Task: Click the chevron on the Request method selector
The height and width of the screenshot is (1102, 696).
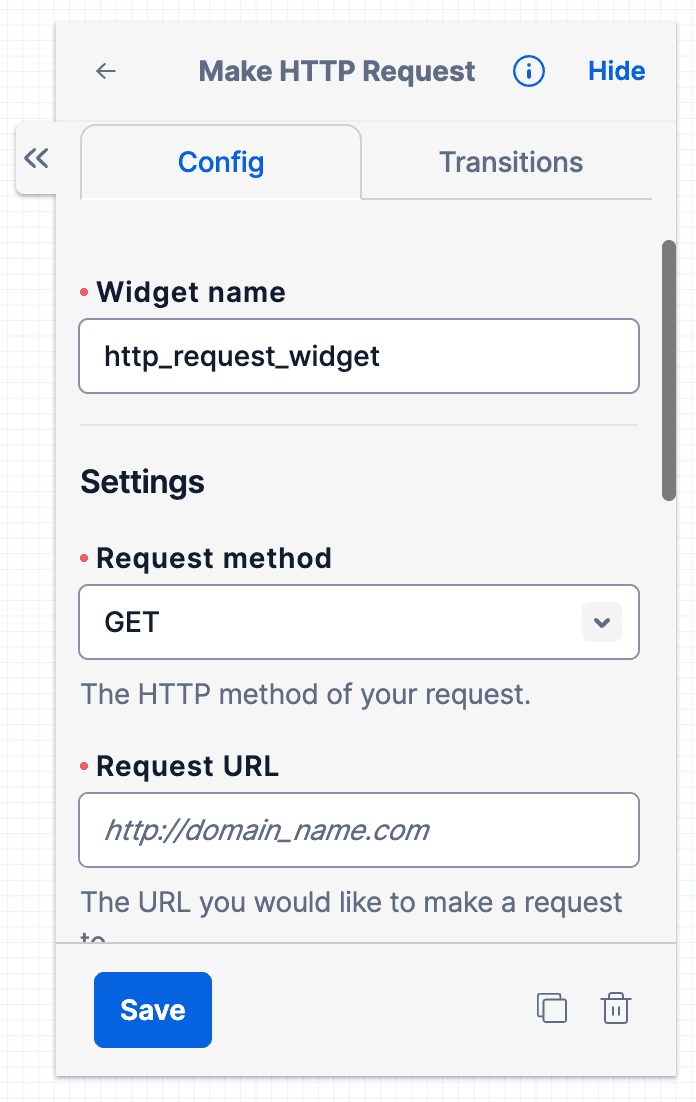Action: [601, 622]
